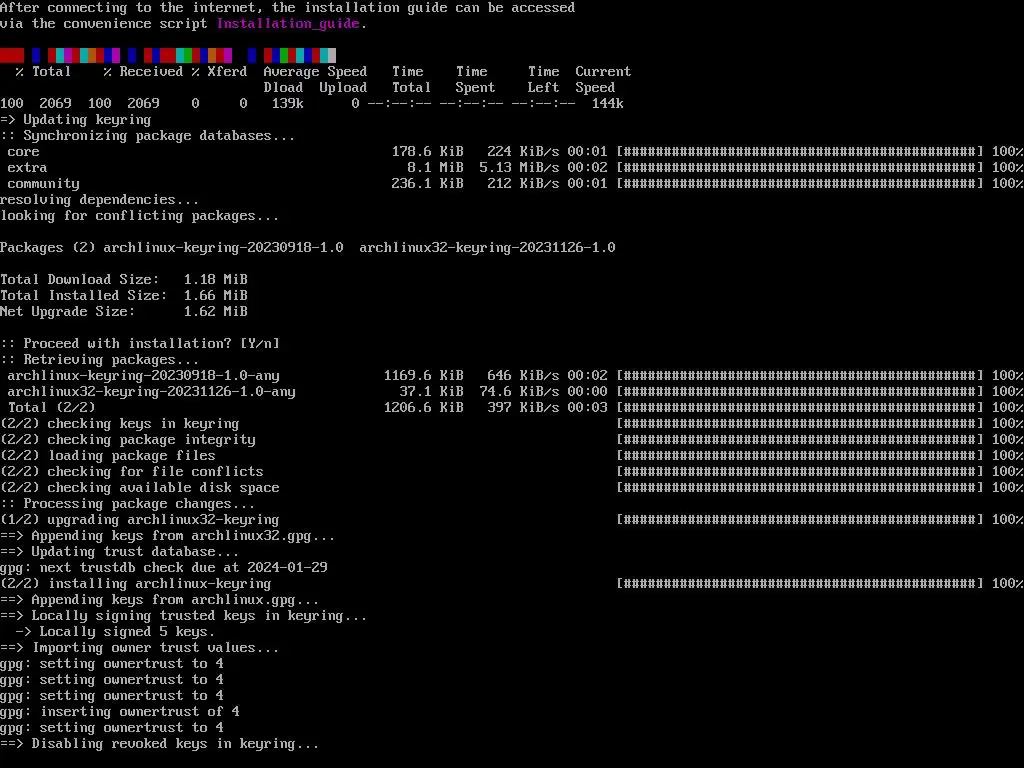
Task: Click 'Appending keys from archlinux.gpg...' line
Action: (x=159, y=600)
